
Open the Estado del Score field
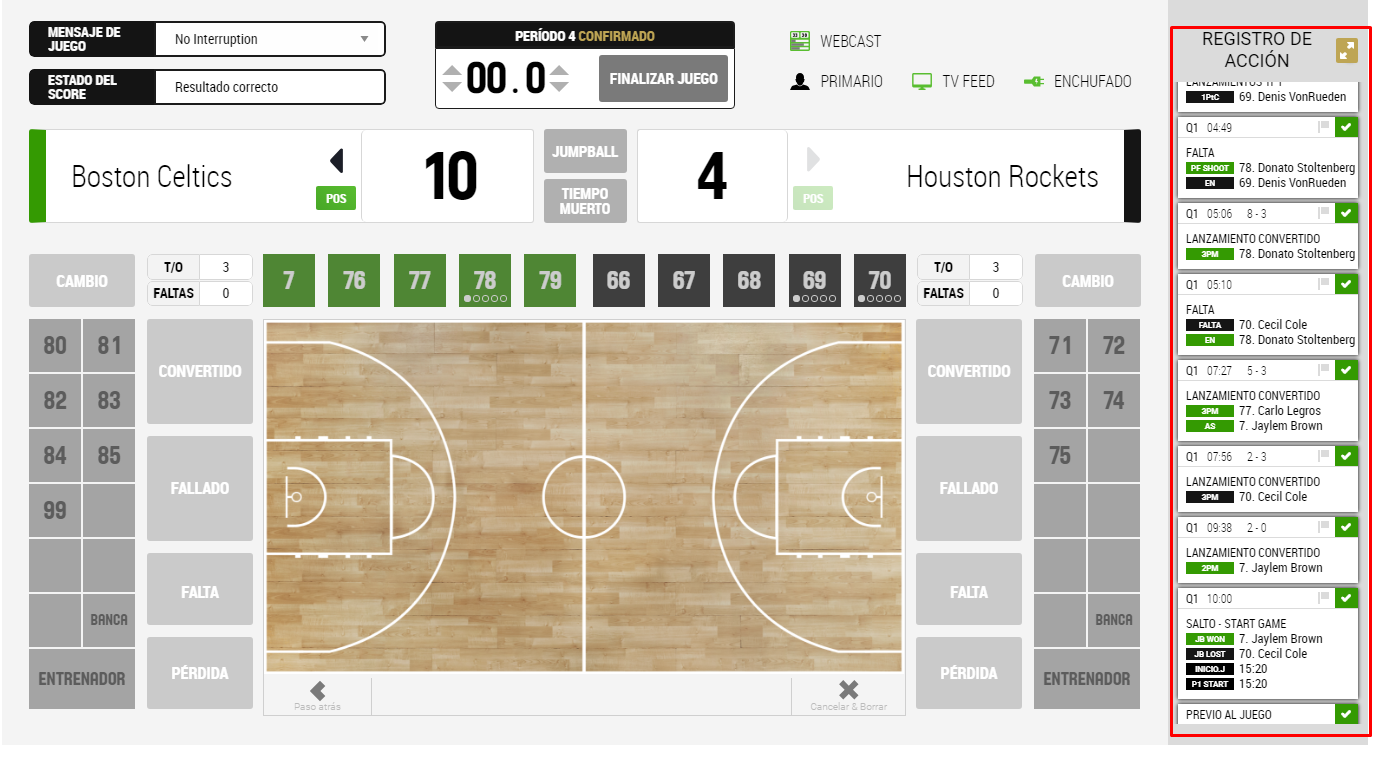pos(270,87)
